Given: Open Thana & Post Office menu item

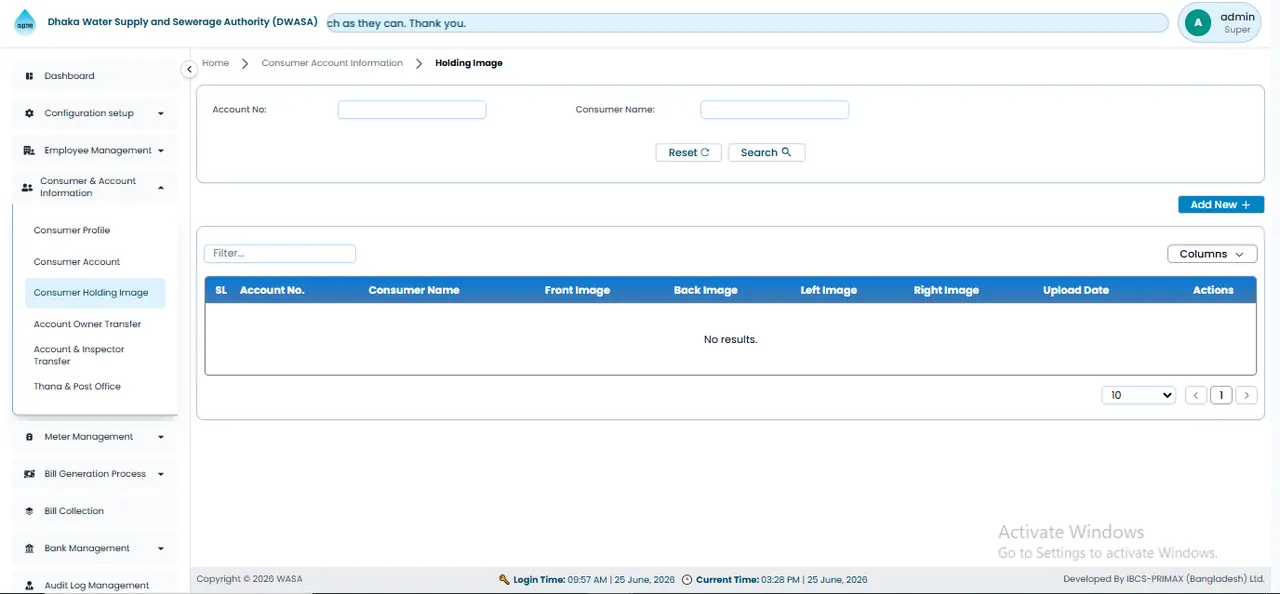Looking at the screenshot, I should 77,386.
